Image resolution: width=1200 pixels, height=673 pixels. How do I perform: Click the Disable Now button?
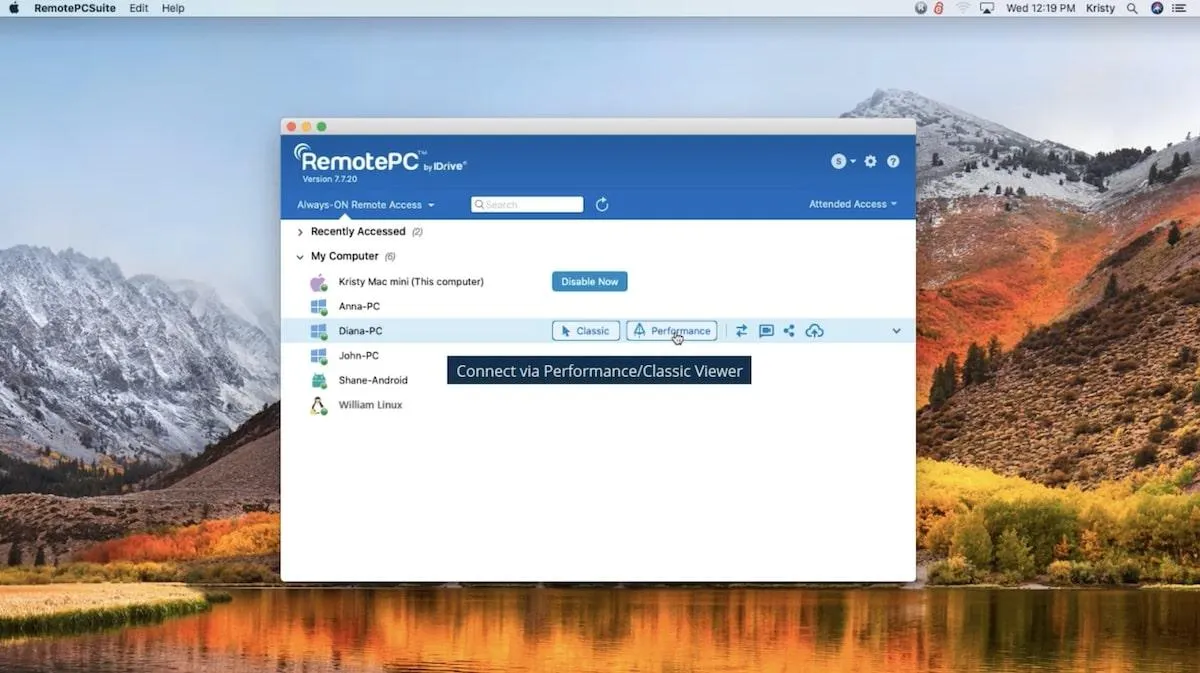click(x=590, y=282)
